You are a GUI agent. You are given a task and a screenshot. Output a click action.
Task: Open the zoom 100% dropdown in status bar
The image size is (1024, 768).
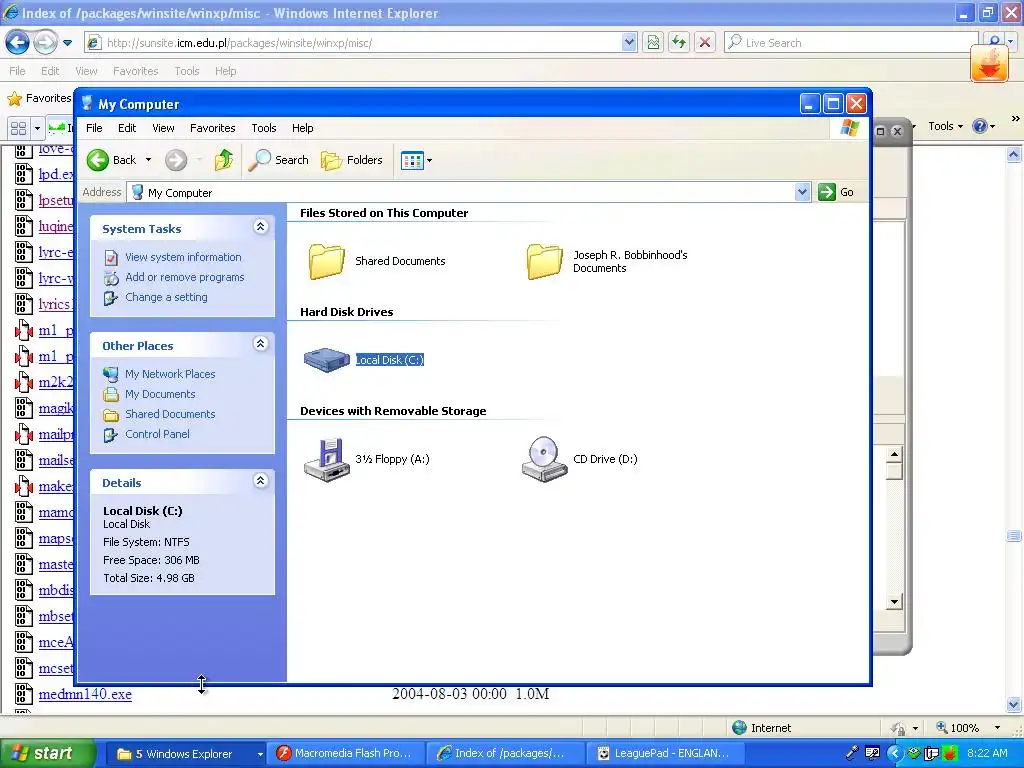pyautogui.click(x=997, y=728)
